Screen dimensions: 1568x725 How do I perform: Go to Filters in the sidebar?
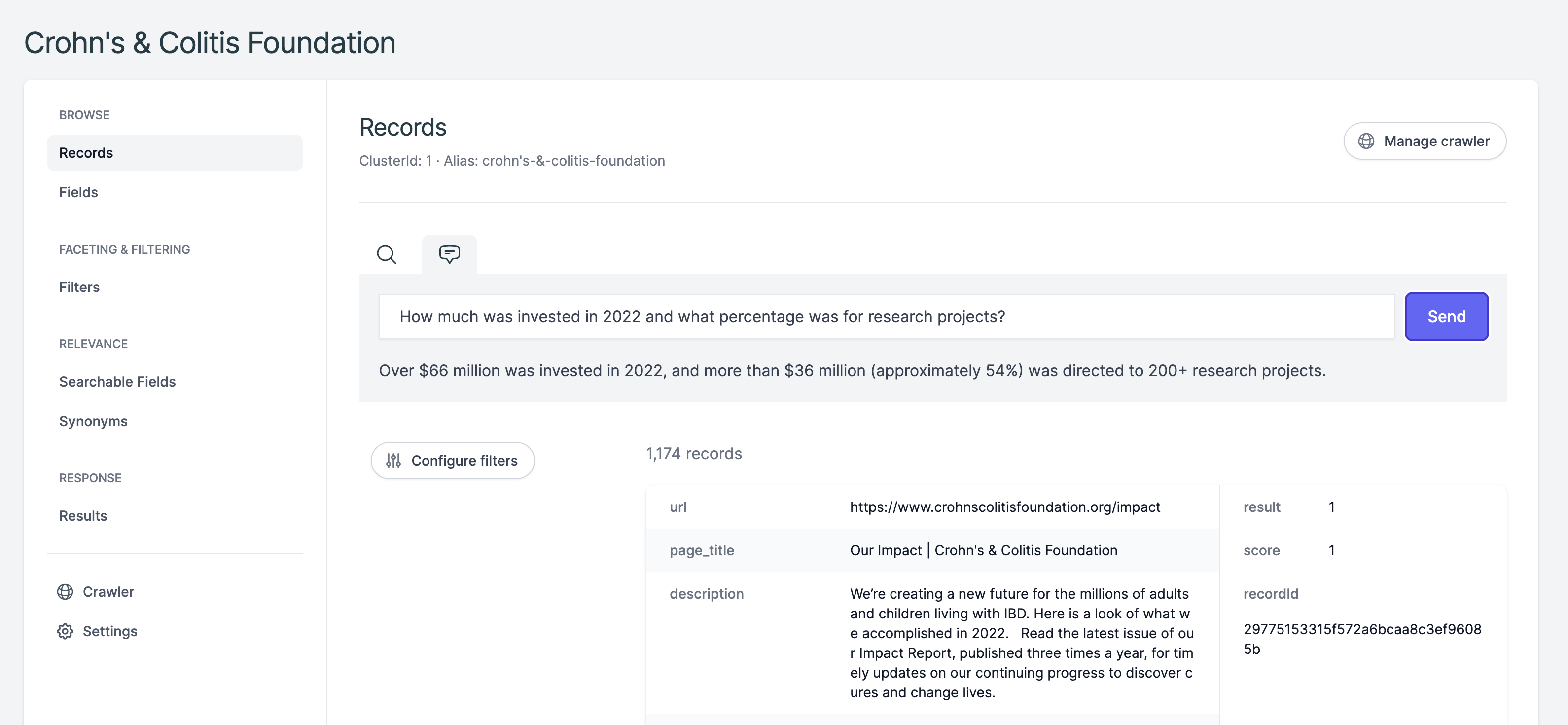coord(79,288)
